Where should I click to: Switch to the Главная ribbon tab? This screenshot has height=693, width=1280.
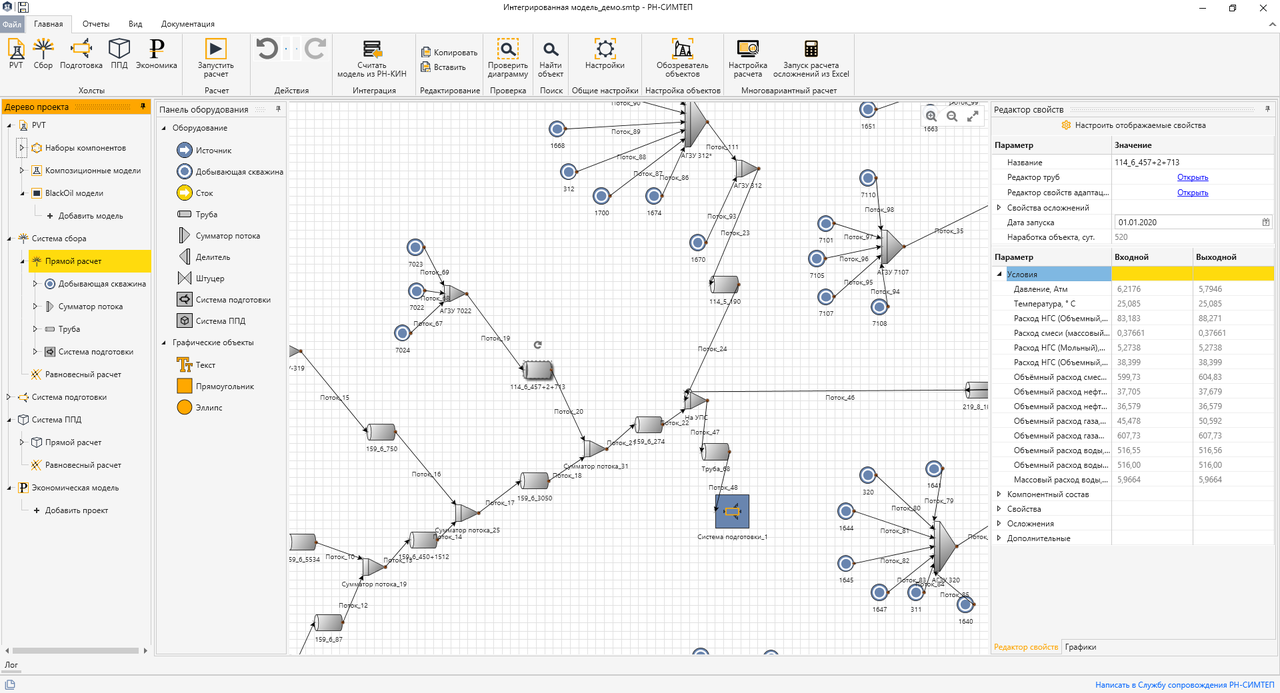[x=48, y=23]
